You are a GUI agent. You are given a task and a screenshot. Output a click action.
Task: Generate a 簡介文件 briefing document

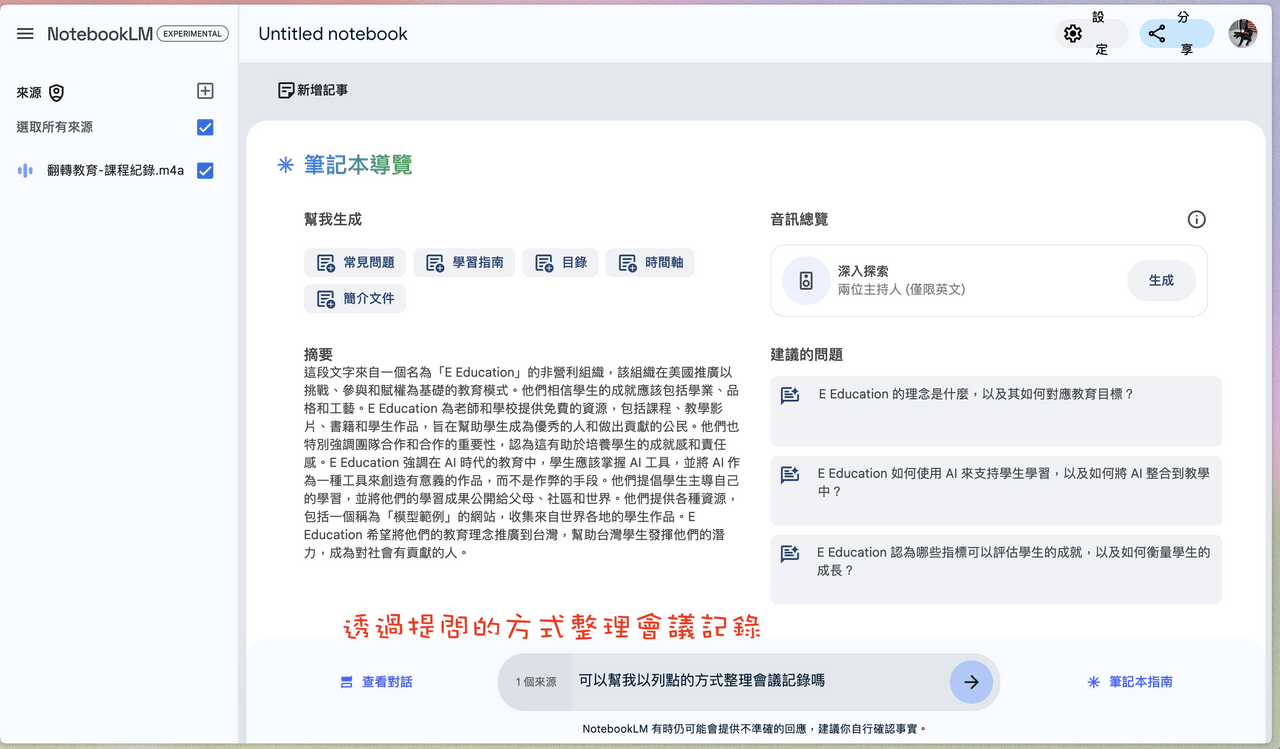click(x=355, y=299)
